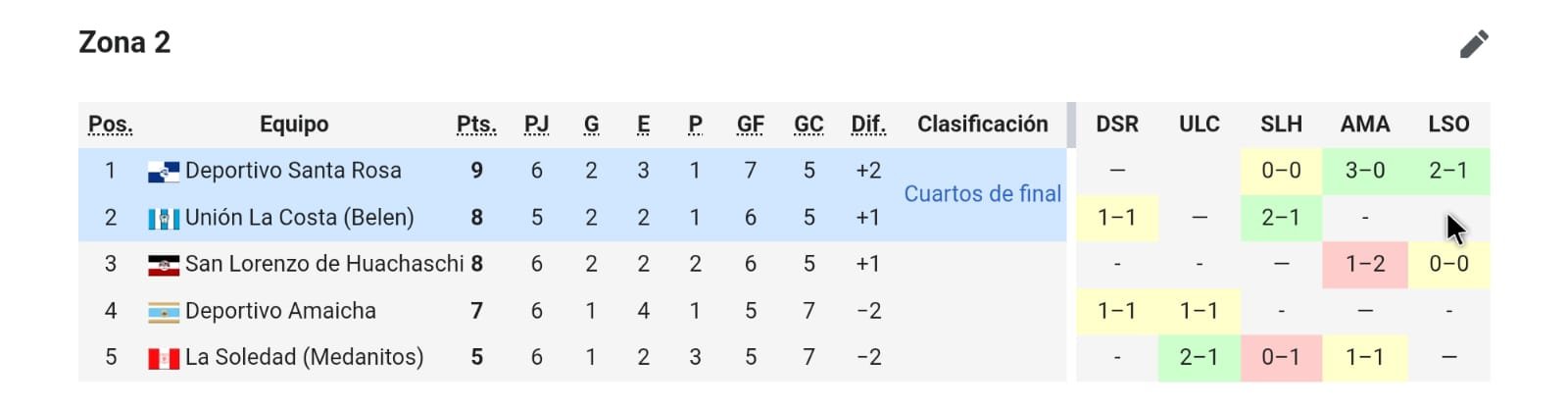The width and height of the screenshot is (1568, 411).
Task: Click the Deportivo Santa Rosa flag icon
Action: (x=163, y=172)
